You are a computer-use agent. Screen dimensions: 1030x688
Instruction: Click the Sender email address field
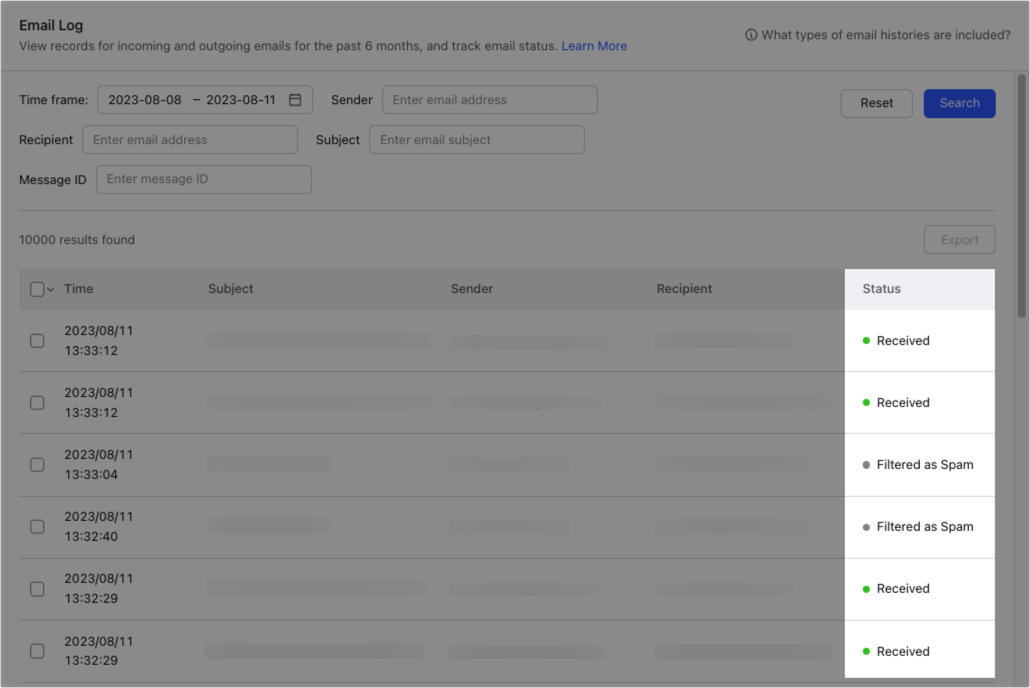(x=489, y=99)
